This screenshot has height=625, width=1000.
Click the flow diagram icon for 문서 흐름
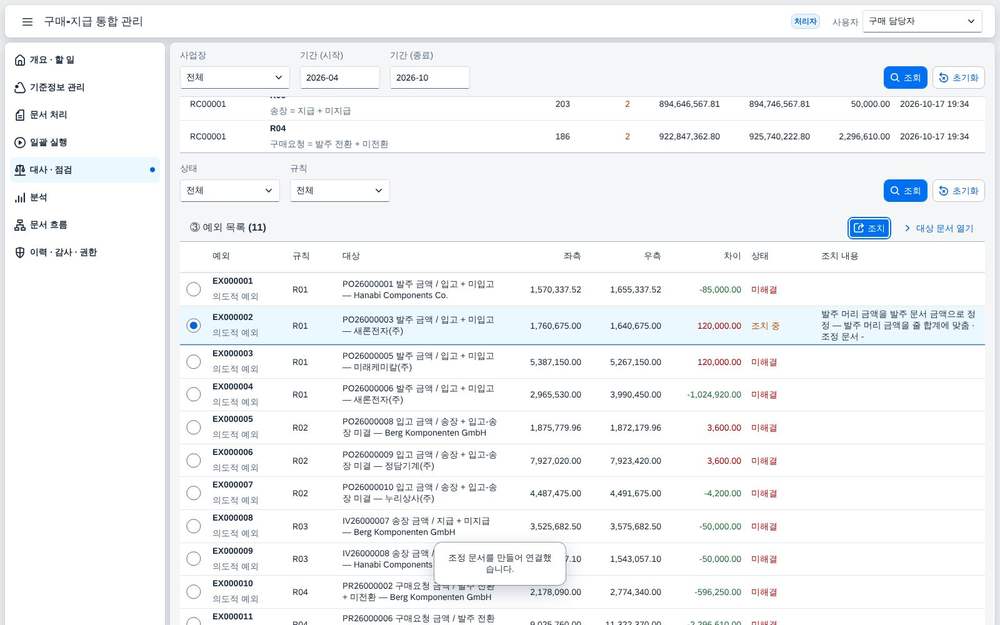20,225
